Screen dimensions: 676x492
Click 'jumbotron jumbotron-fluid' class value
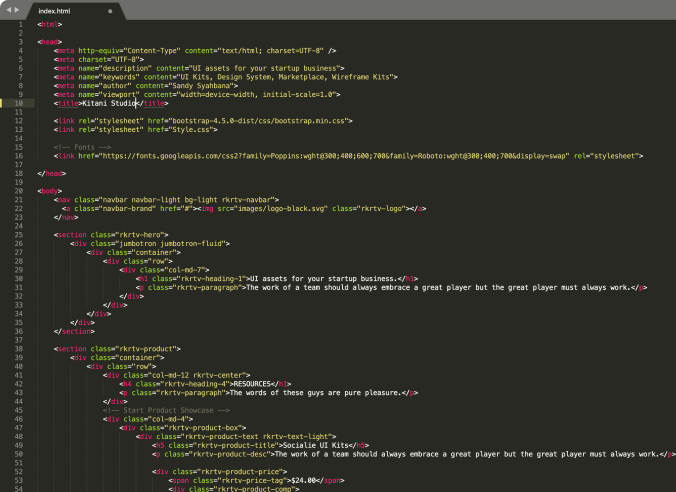click(170, 244)
